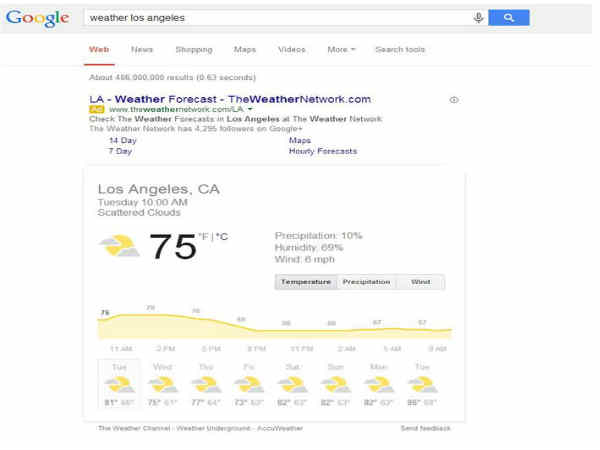Open the Search tools options

click(x=400, y=49)
